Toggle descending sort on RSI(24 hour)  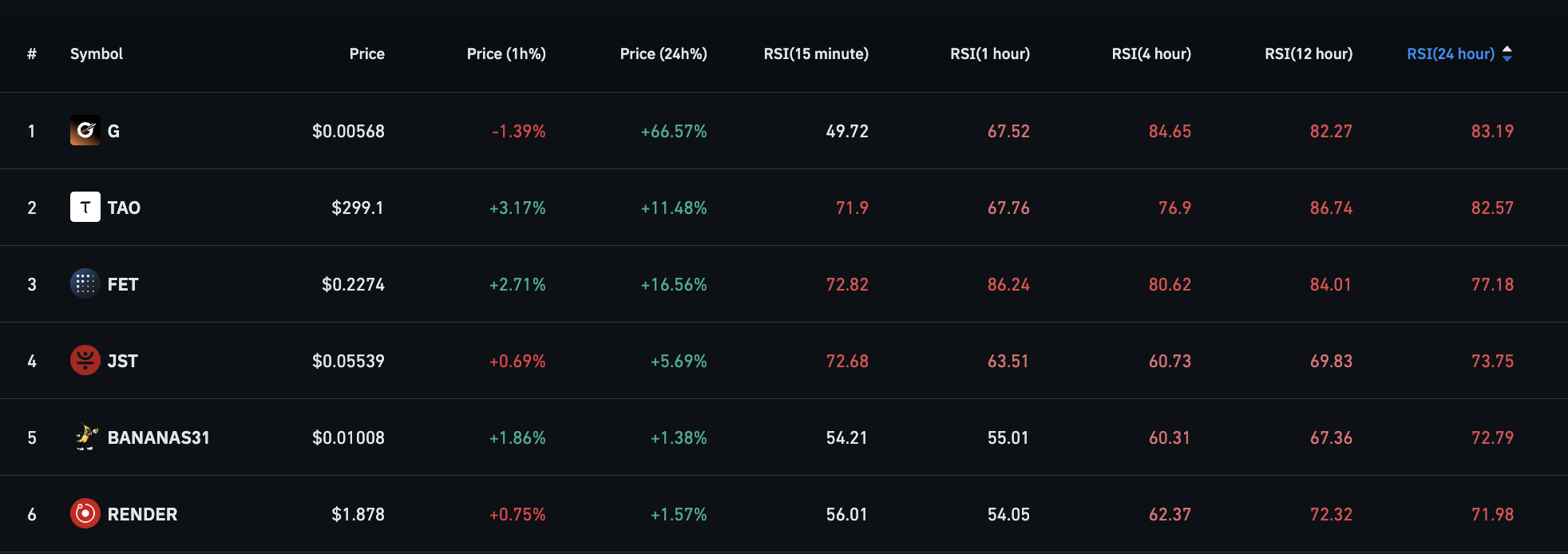pos(1507,57)
